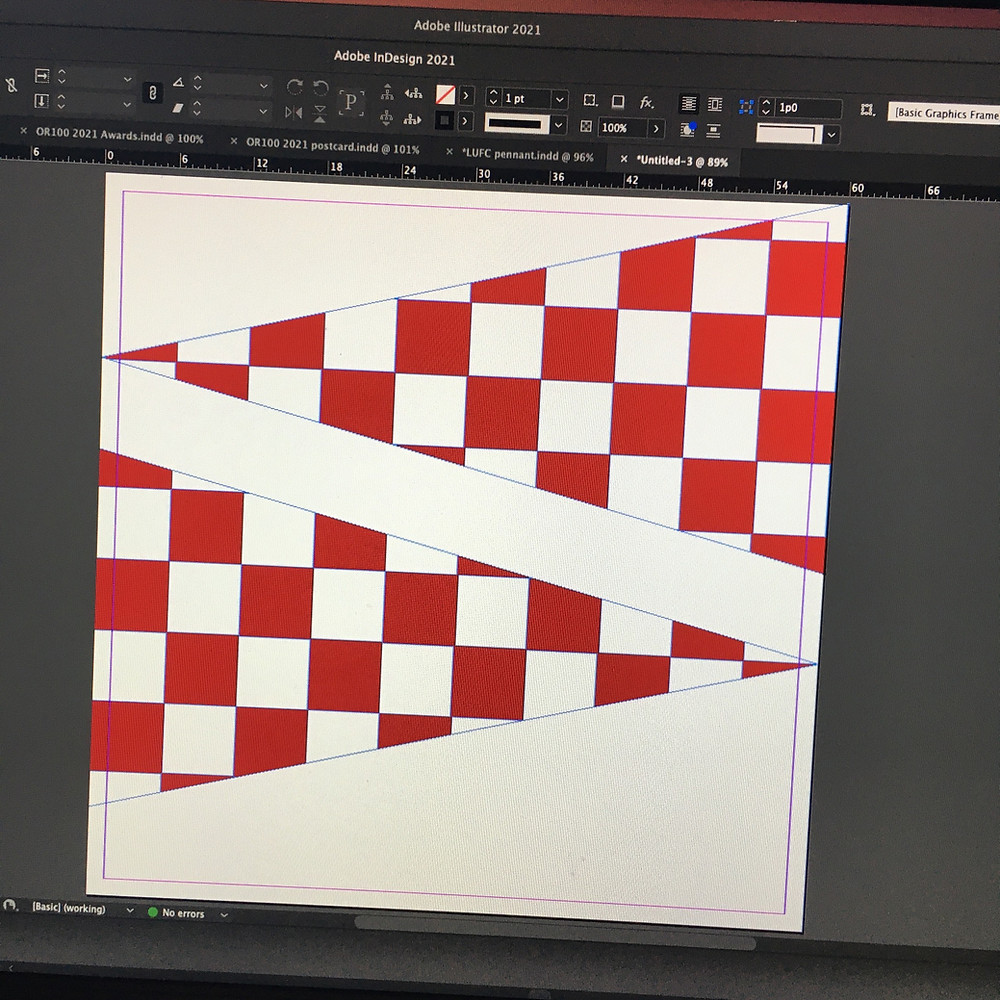Switch to OR100 2021 postcard.indd tab
The width and height of the screenshot is (1000, 1000).
pos(333,145)
